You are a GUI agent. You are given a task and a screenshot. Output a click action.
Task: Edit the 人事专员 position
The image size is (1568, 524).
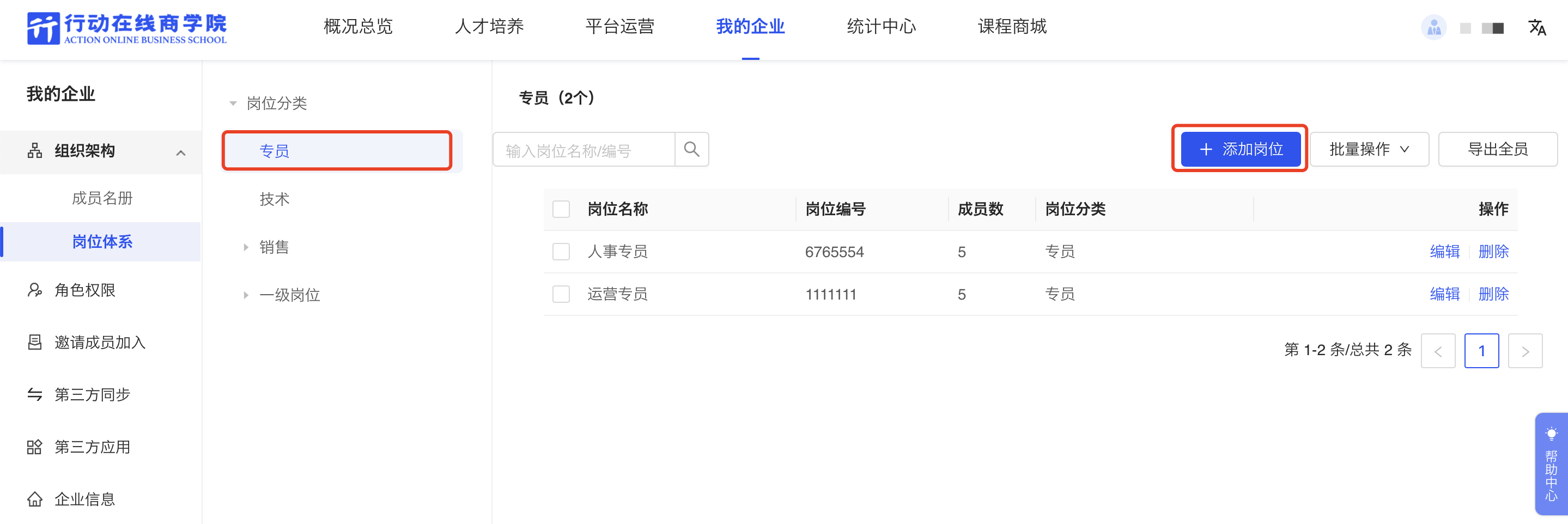[1444, 251]
